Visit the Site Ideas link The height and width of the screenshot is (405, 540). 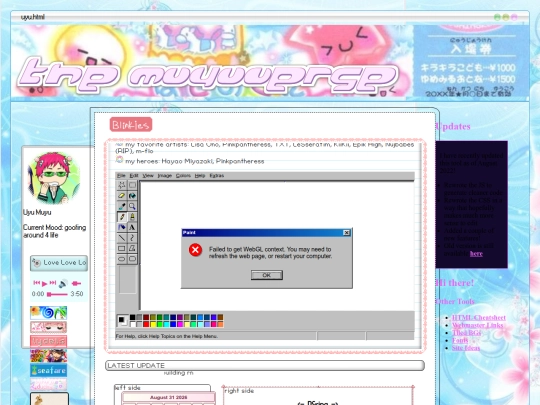(466, 348)
